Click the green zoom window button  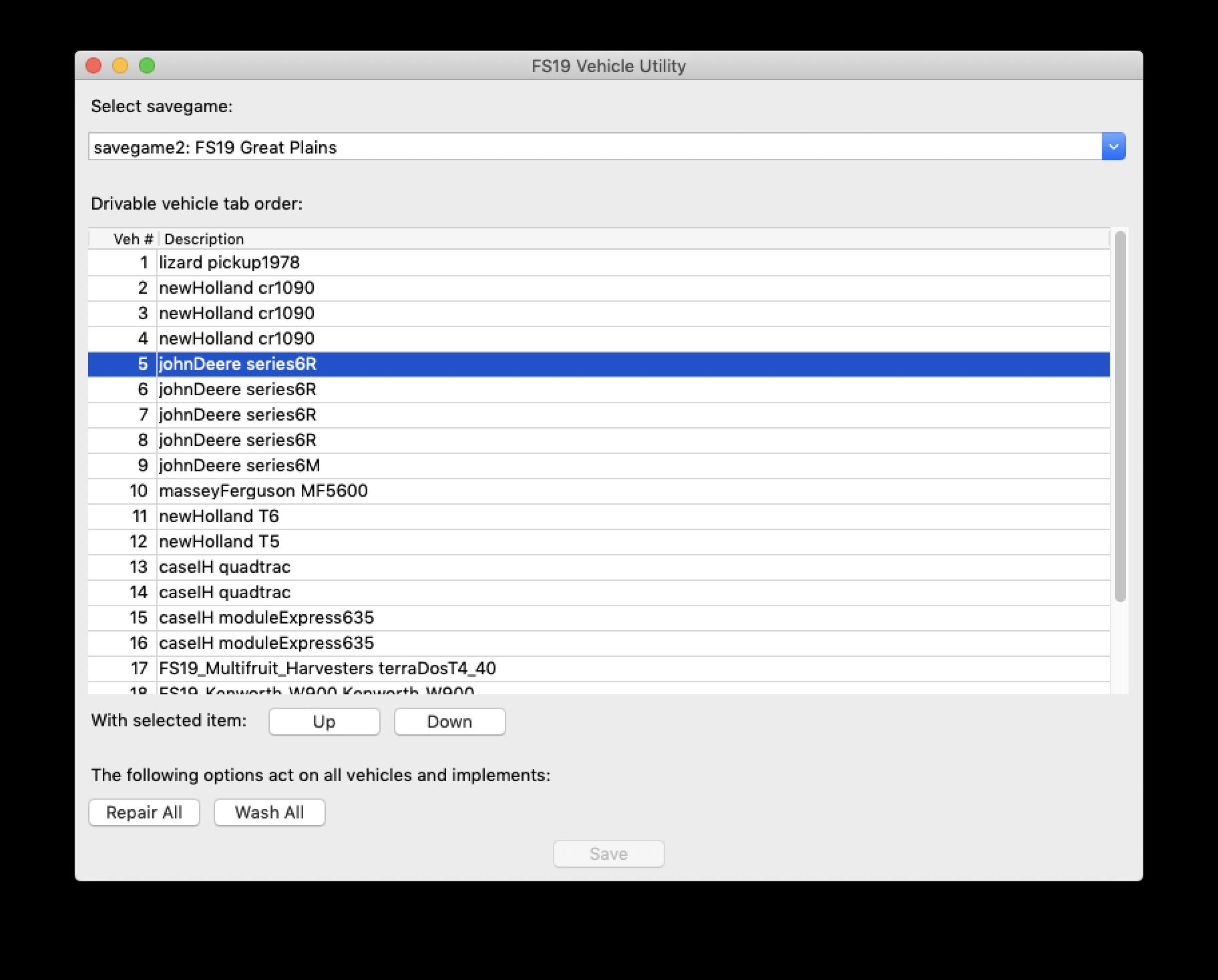pyautogui.click(x=147, y=65)
